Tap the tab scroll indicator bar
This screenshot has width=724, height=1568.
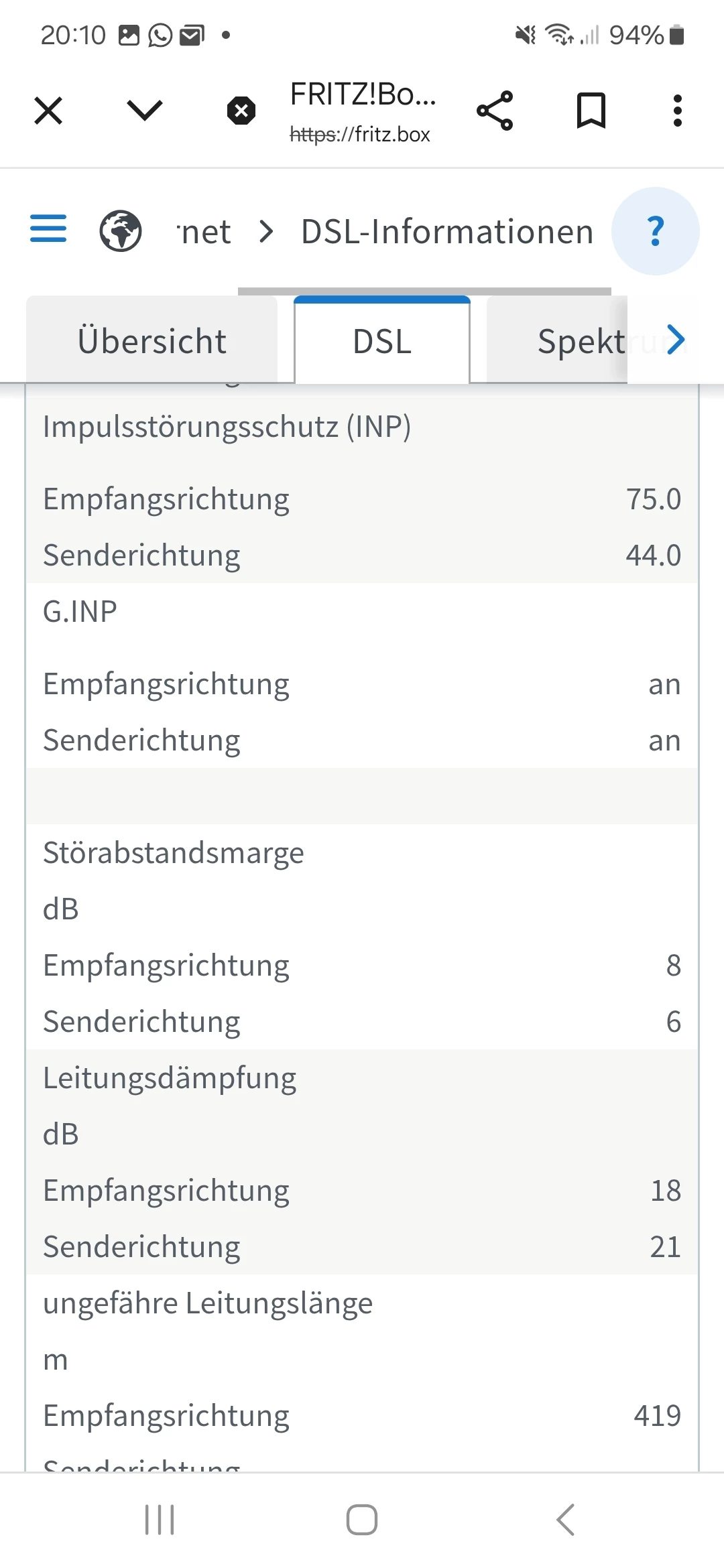click(x=424, y=291)
